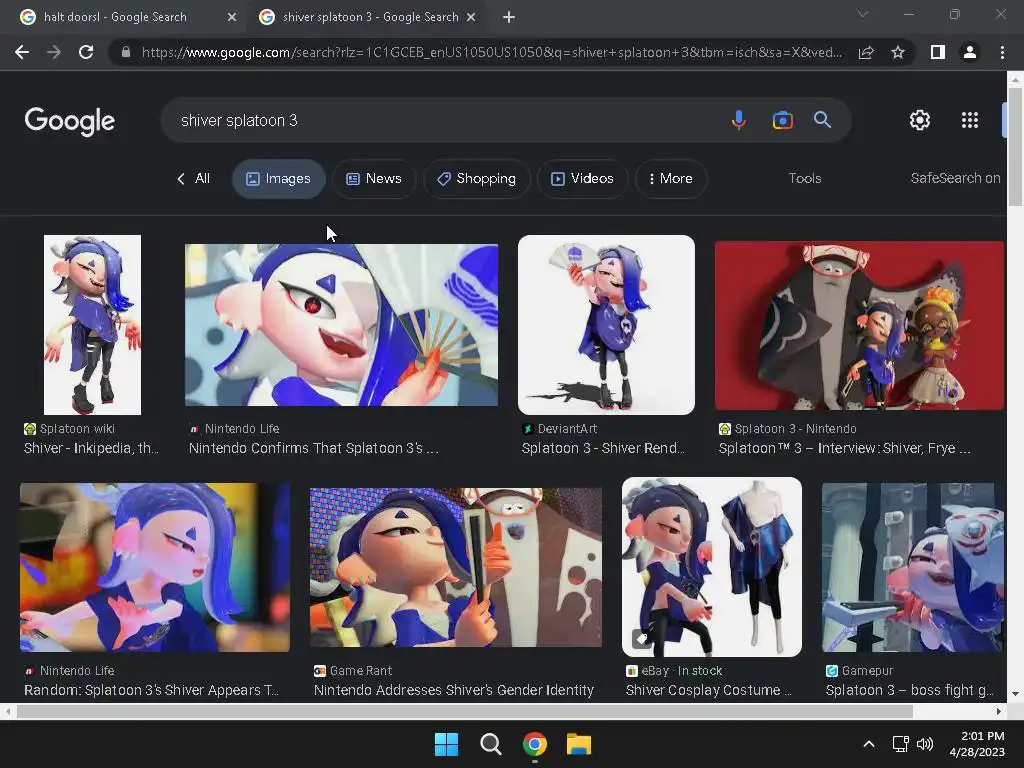Click 'Nintendo Addresses Shiver's Gender Identity' title
Viewport: 1024px width, 768px height.
click(x=454, y=690)
